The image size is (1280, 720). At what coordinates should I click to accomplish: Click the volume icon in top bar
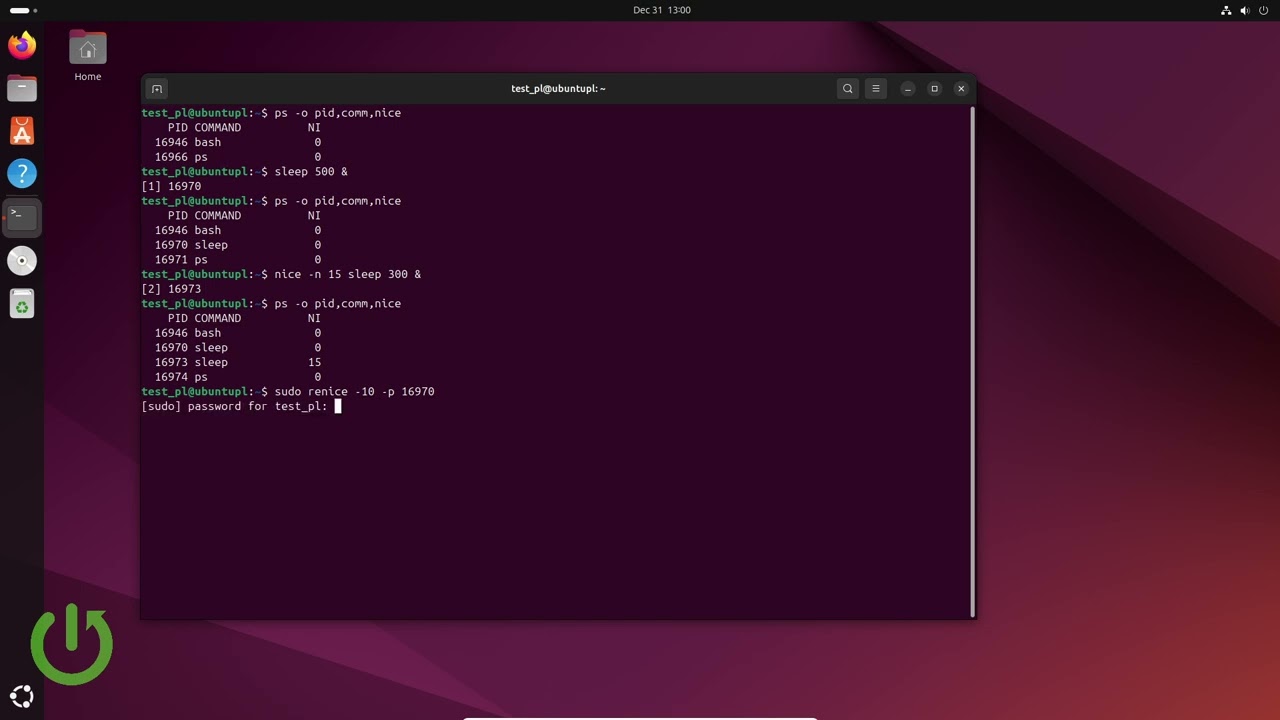coord(1245,10)
